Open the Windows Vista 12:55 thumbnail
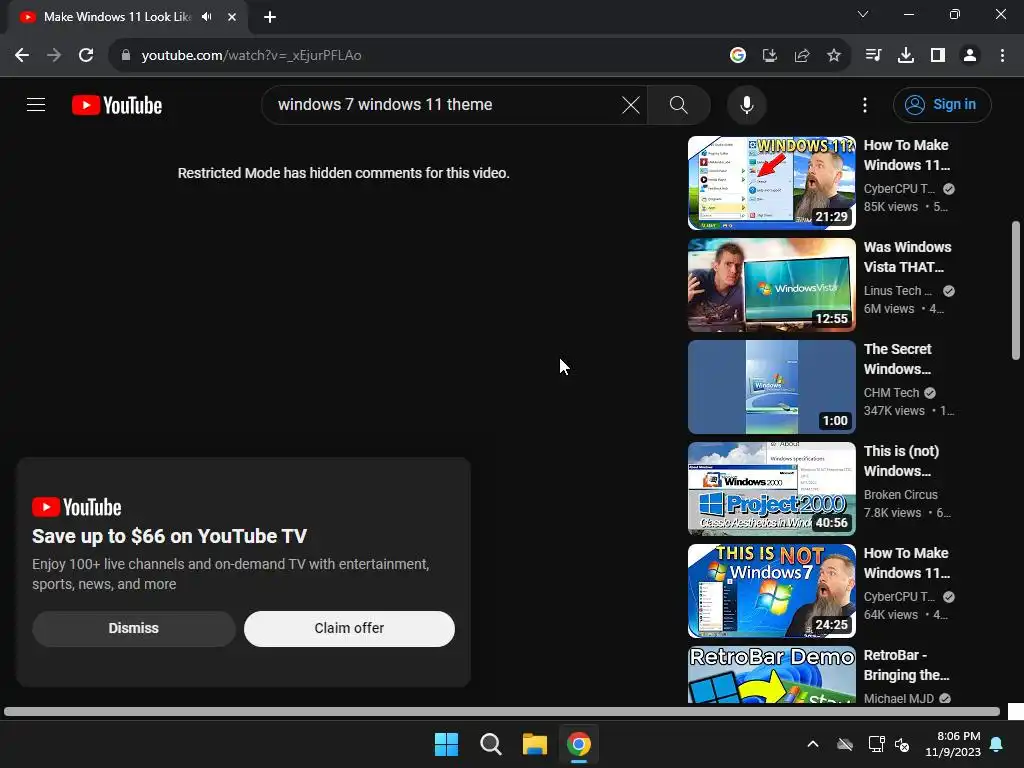 tap(771, 285)
